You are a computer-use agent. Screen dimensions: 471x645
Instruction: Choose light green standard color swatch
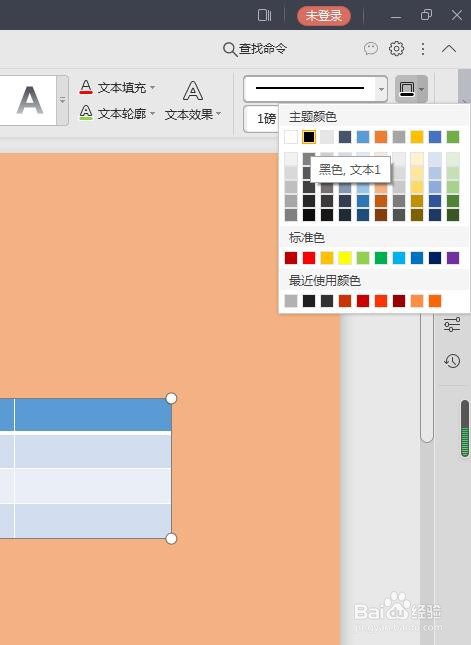point(363,258)
